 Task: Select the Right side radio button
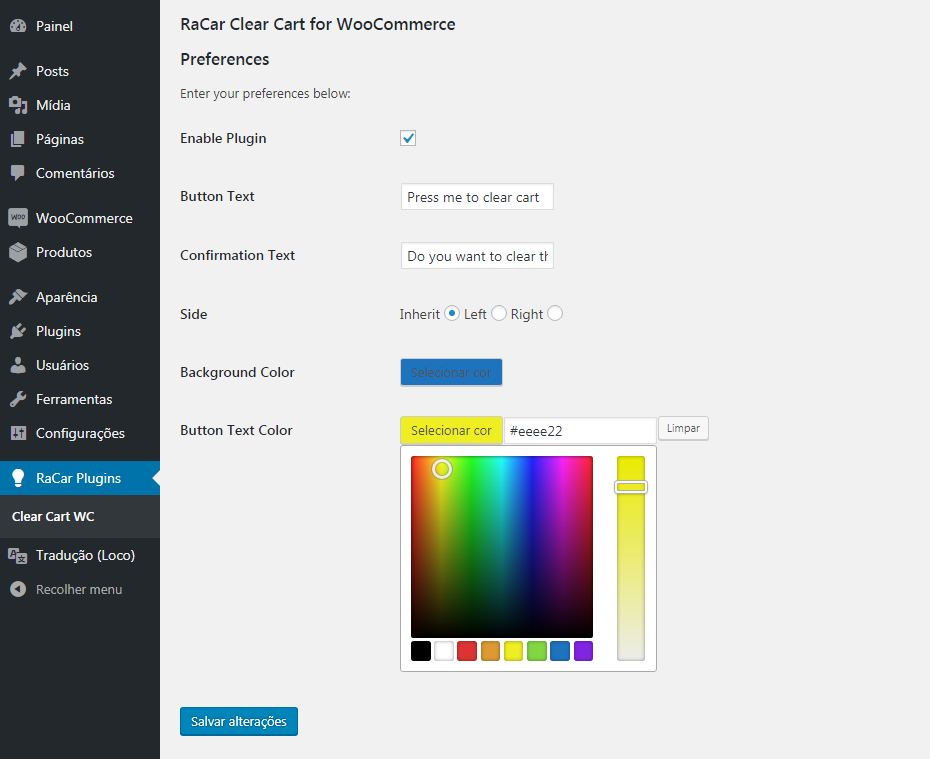tap(555, 313)
